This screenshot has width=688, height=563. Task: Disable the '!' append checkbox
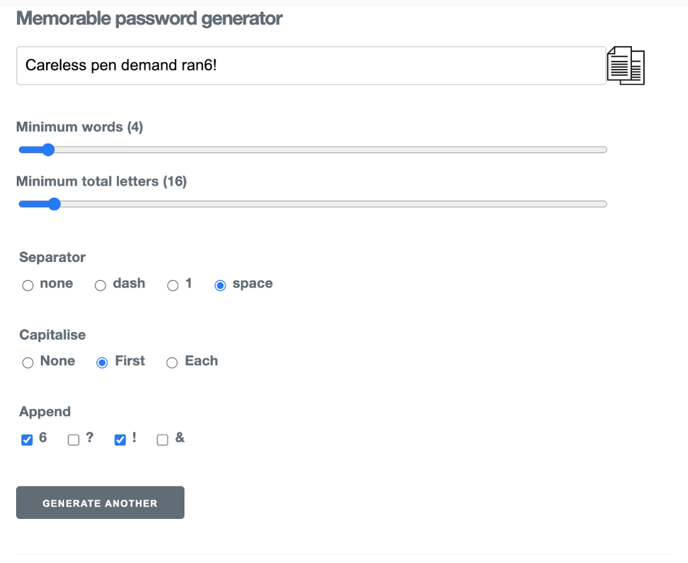120,440
